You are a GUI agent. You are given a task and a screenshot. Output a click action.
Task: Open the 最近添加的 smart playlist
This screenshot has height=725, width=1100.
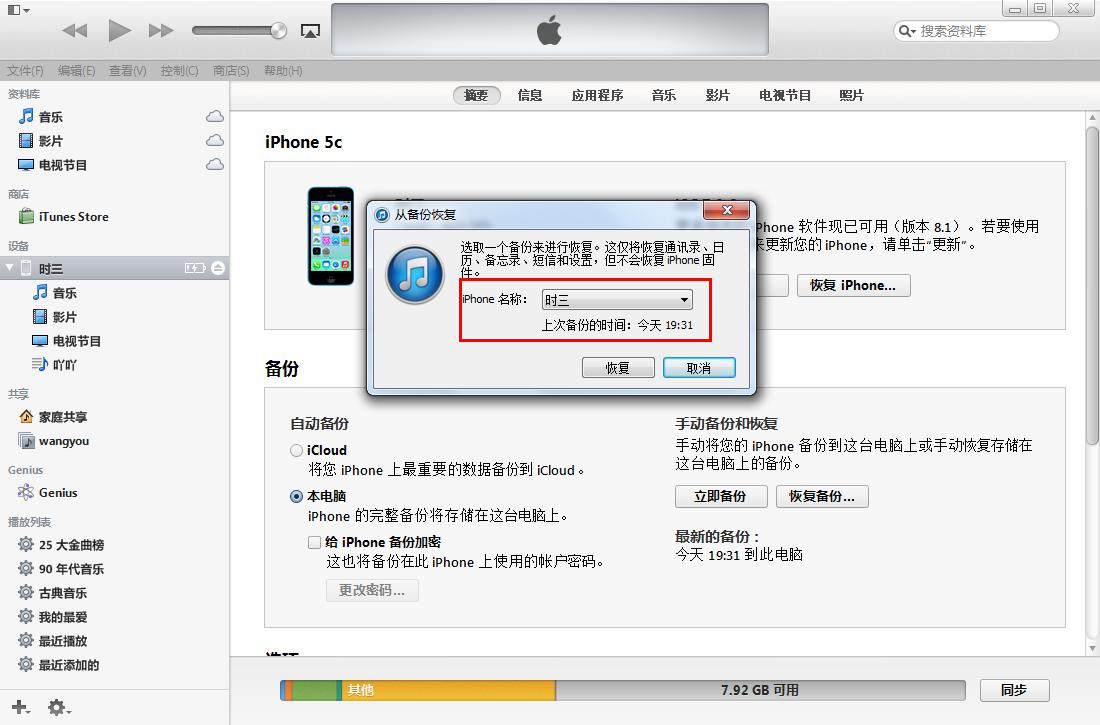pyautogui.click(x=82, y=664)
